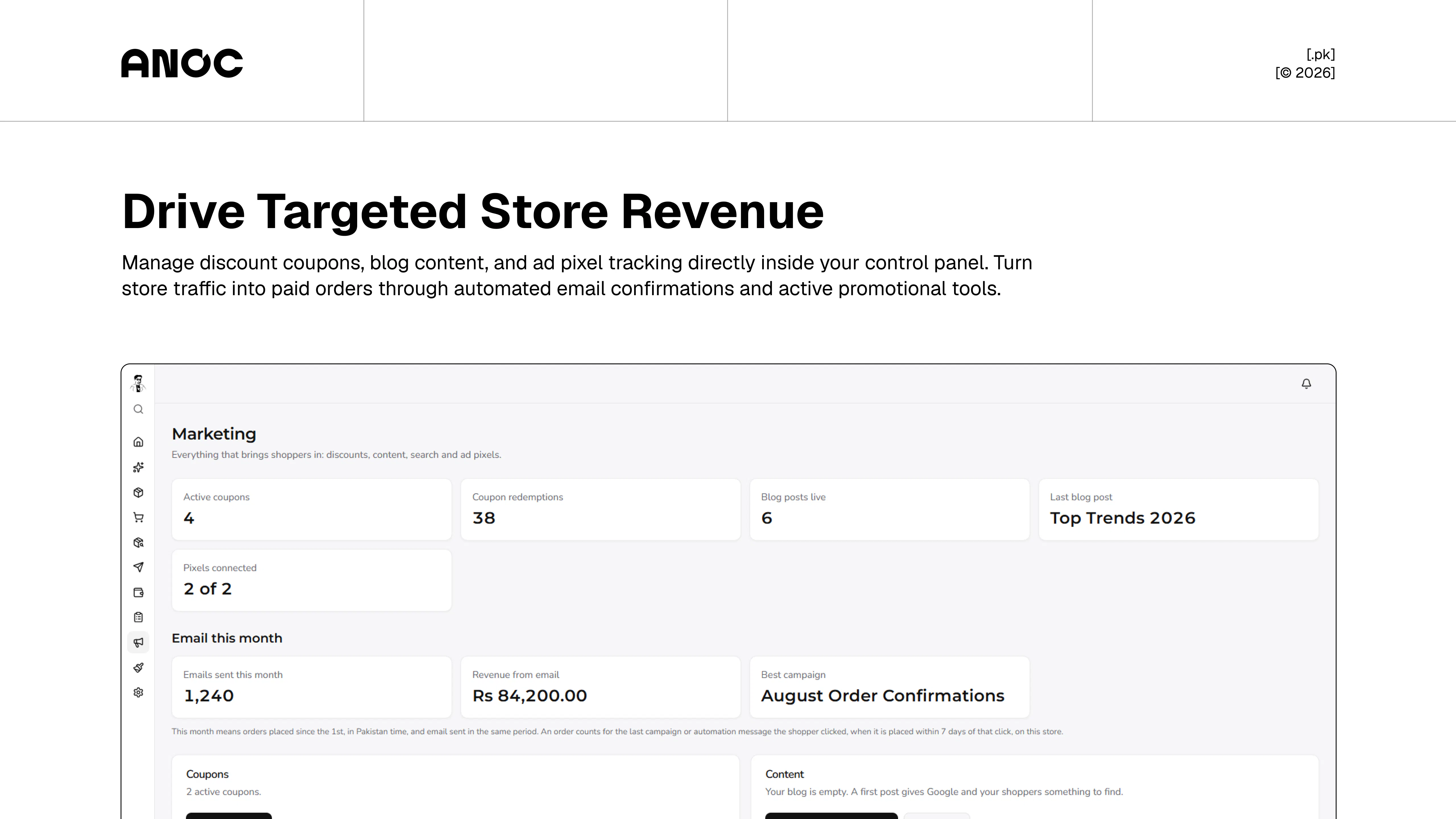Open the paintbrush design icon
Screen dimensions: 1456x819
click(138, 667)
